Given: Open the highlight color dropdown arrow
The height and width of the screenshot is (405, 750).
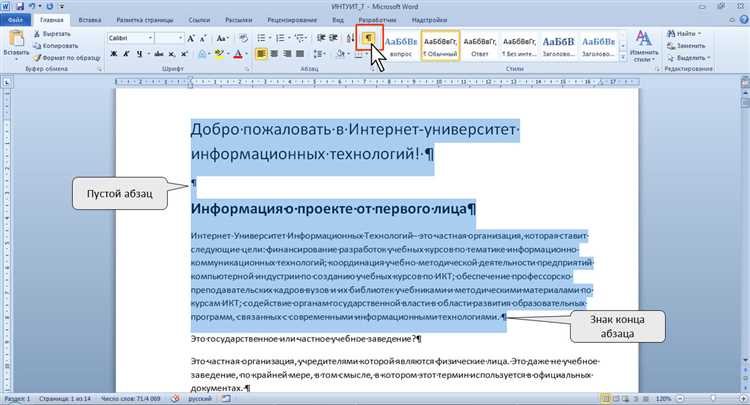Looking at the screenshot, I should (x=228, y=54).
